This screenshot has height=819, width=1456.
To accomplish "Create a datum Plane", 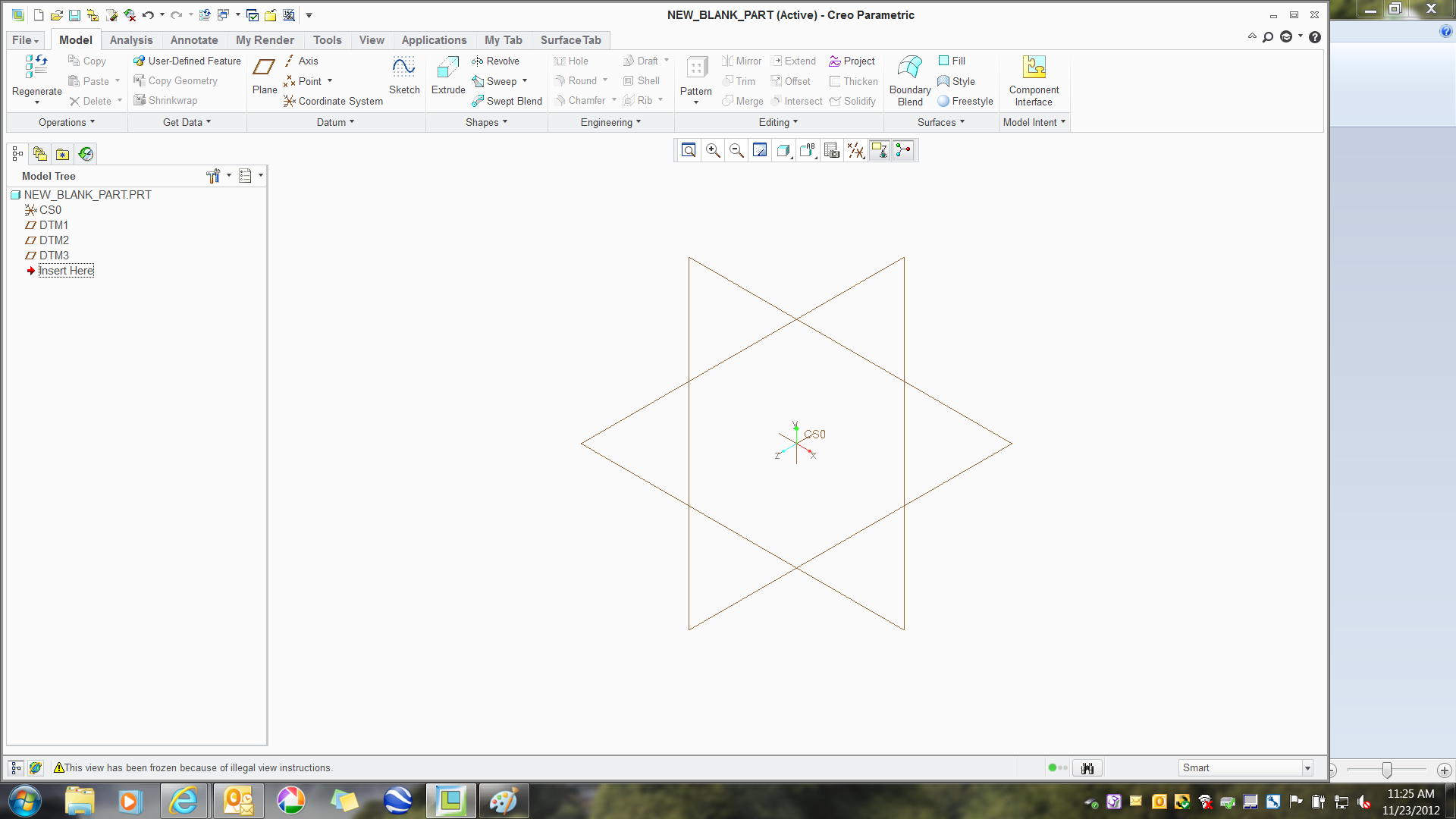I will (x=264, y=75).
